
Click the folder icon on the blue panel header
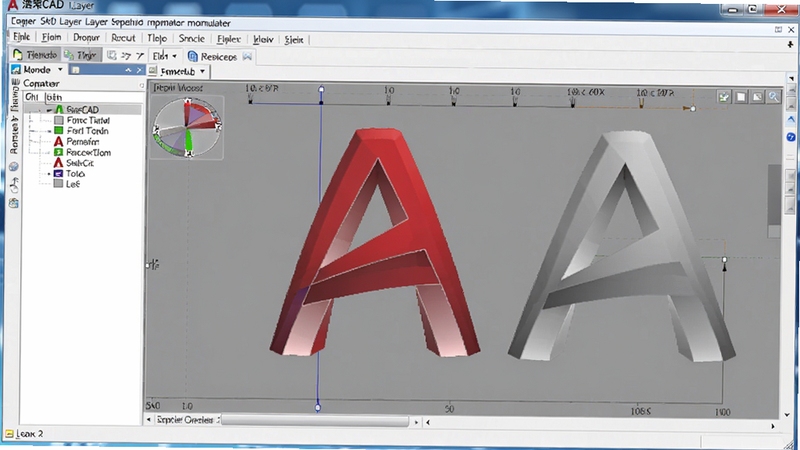(76, 70)
